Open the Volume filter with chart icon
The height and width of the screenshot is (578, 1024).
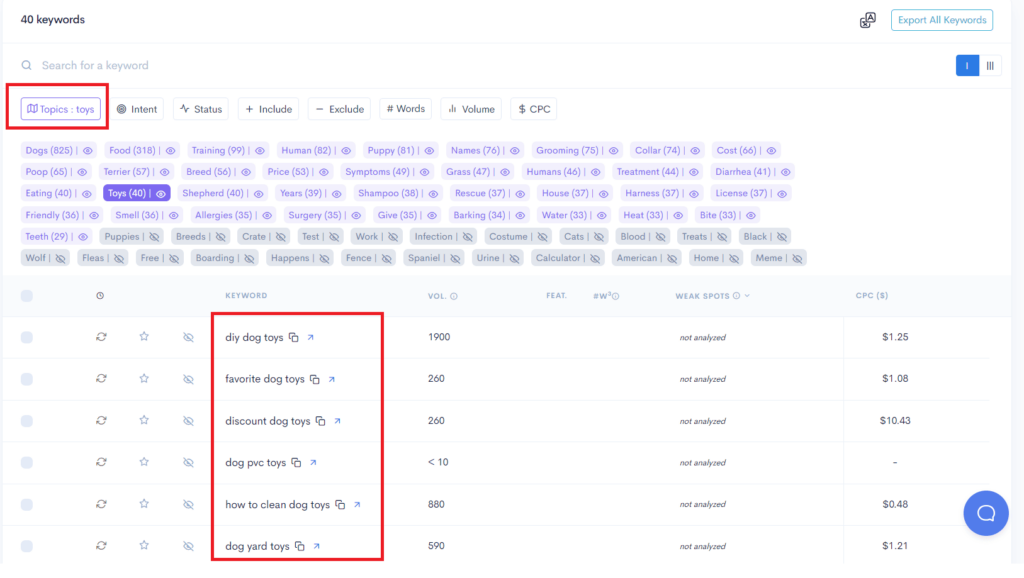(x=471, y=108)
